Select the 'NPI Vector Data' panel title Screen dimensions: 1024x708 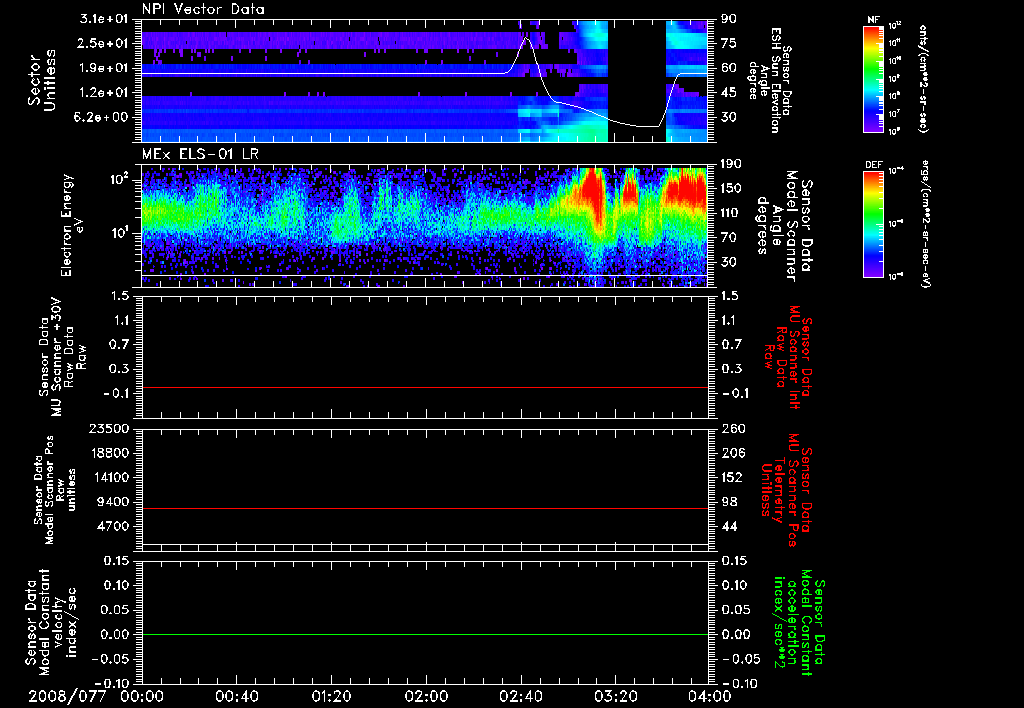click(203, 9)
